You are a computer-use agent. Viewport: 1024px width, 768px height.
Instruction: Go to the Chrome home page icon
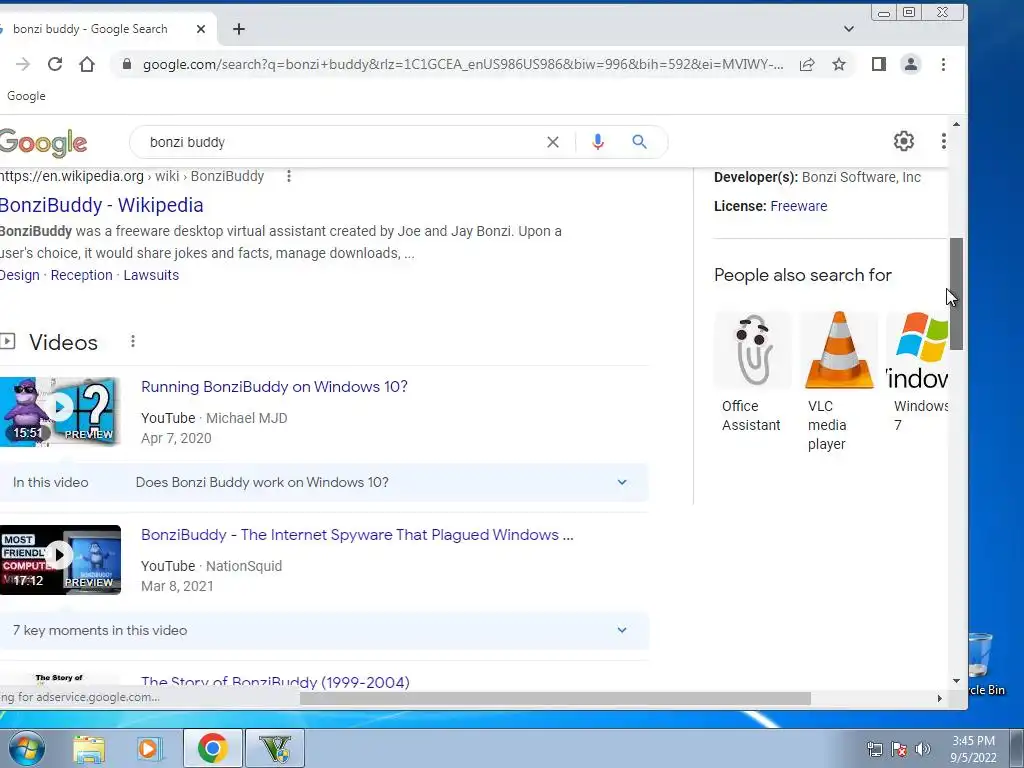coord(87,64)
